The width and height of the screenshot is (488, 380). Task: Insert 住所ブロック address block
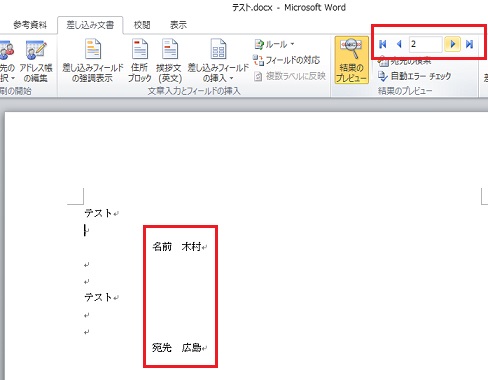coord(140,60)
